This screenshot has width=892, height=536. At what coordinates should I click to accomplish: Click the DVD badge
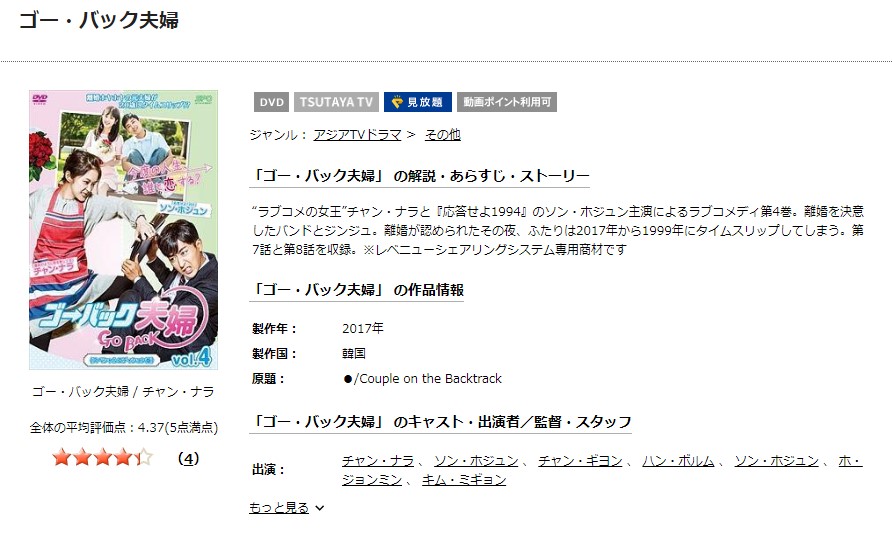[271, 102]
